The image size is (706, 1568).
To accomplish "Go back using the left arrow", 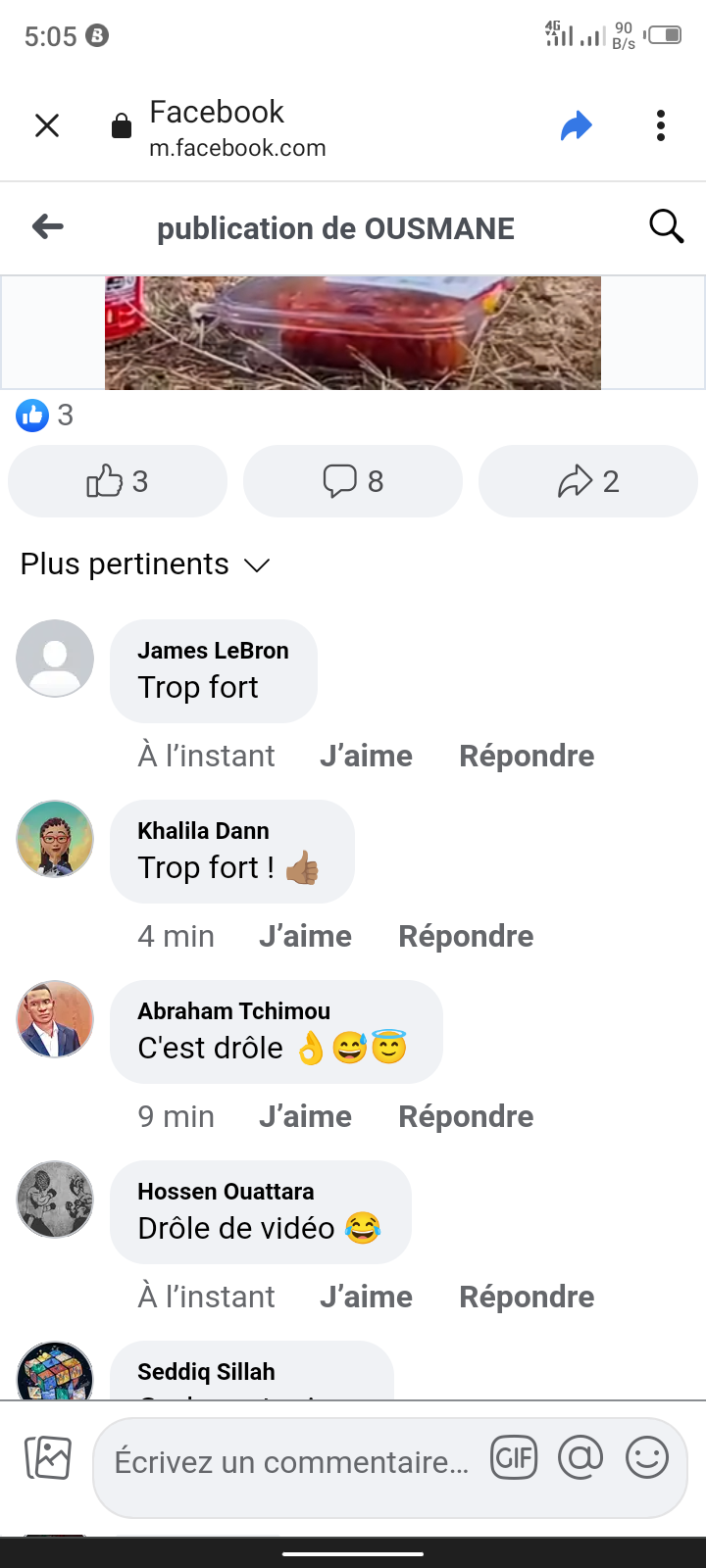I will tap(47, 227).
